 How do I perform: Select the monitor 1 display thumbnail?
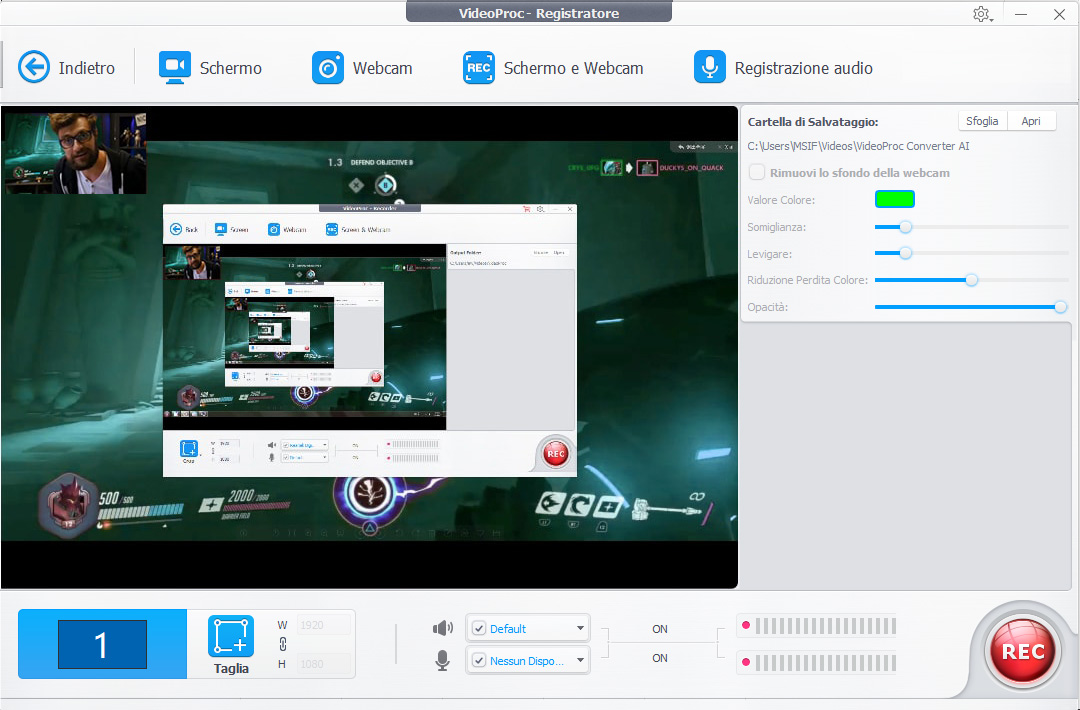(102, 644)
